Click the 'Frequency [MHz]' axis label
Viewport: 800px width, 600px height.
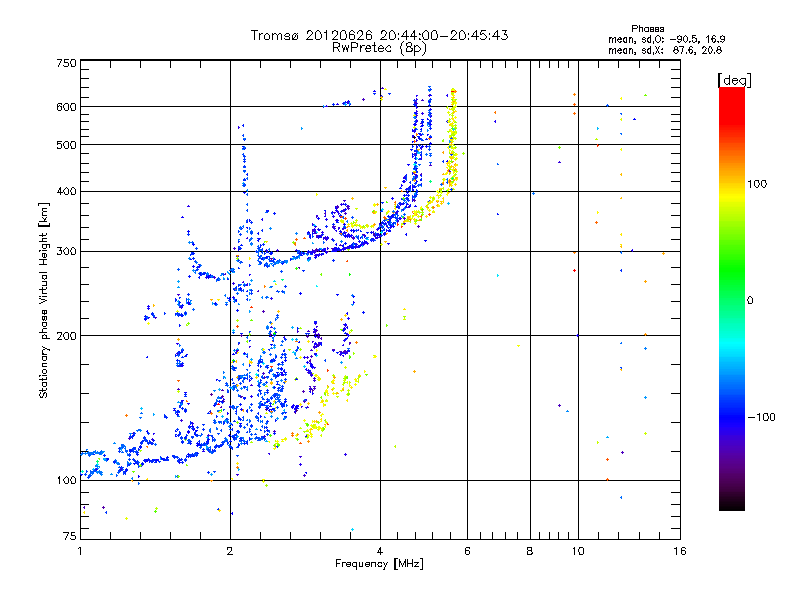[x=379, y=564]
